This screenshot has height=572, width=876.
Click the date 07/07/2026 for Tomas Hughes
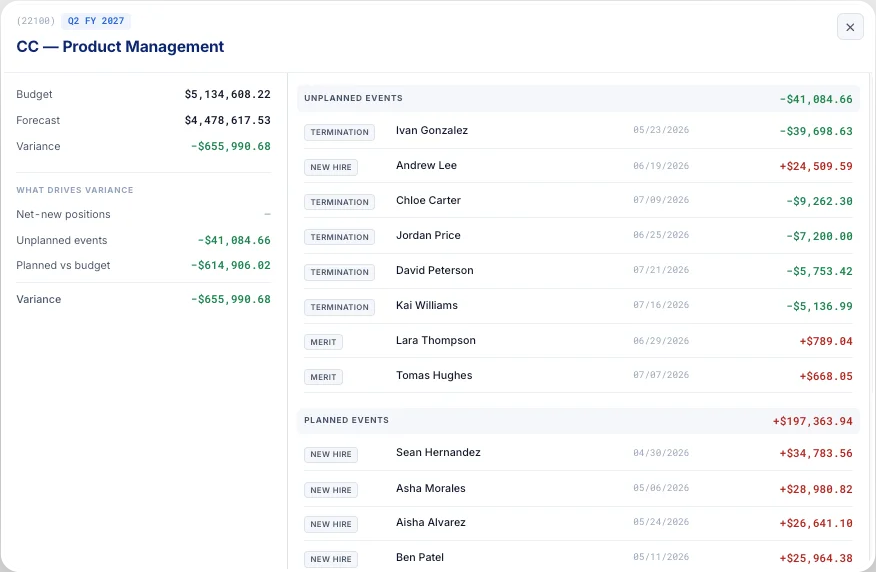(x=661, y=375)
